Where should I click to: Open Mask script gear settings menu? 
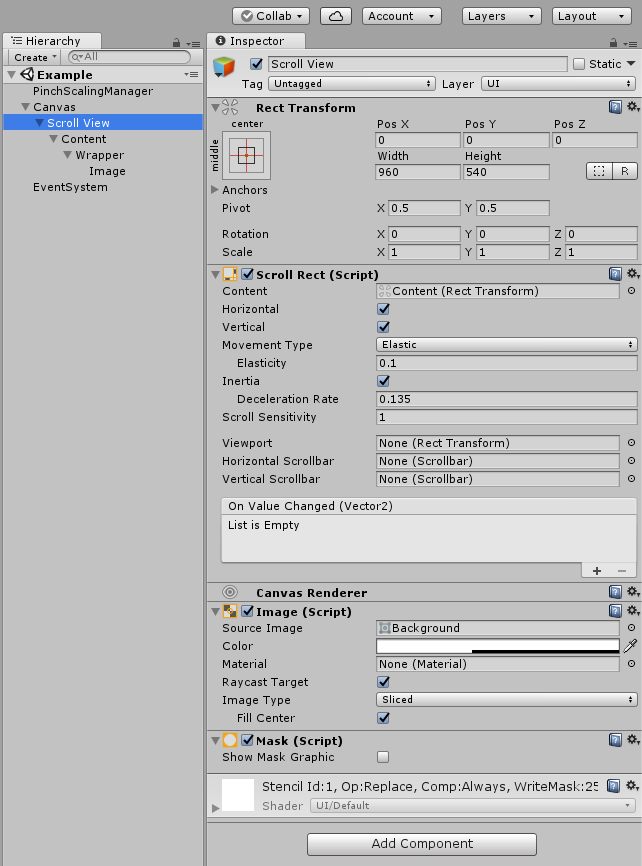(633, 740)
